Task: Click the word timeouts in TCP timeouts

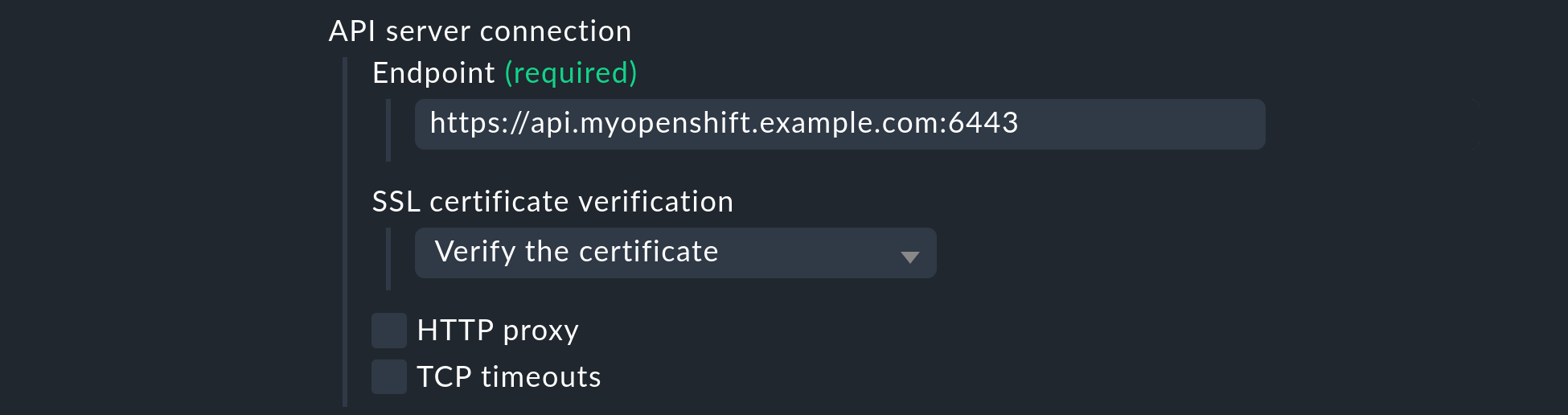Action: [541, 377]
